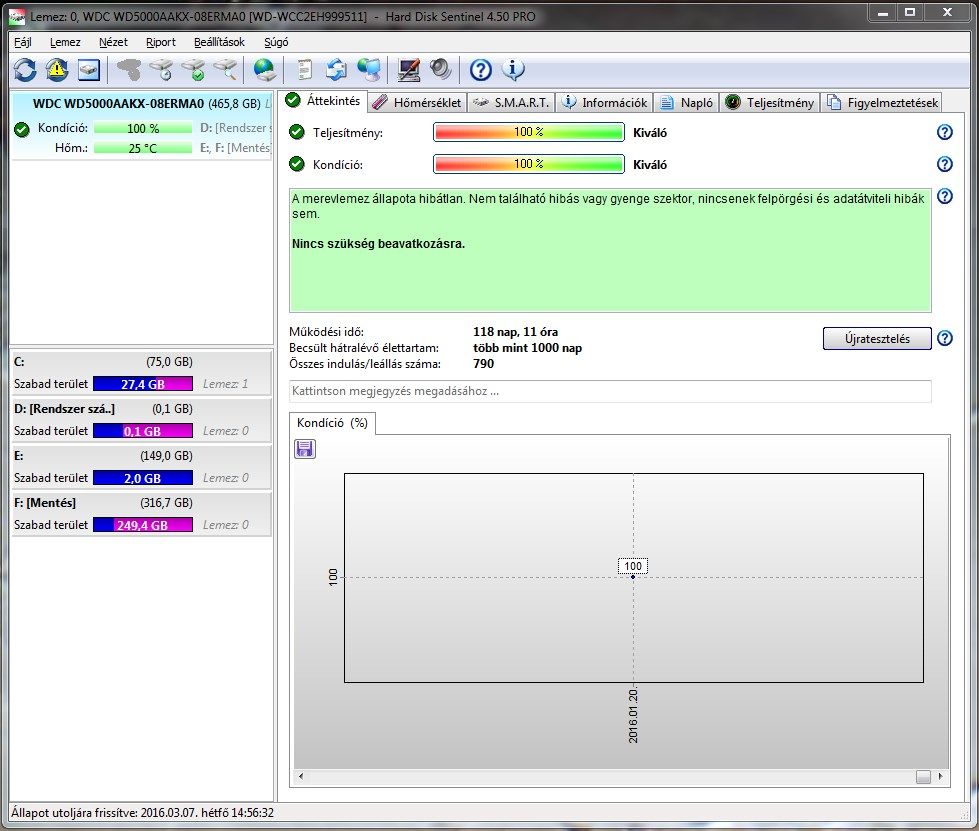
Task: Click the disk with magnifier toolbar icon
Action: coord(226,69)
